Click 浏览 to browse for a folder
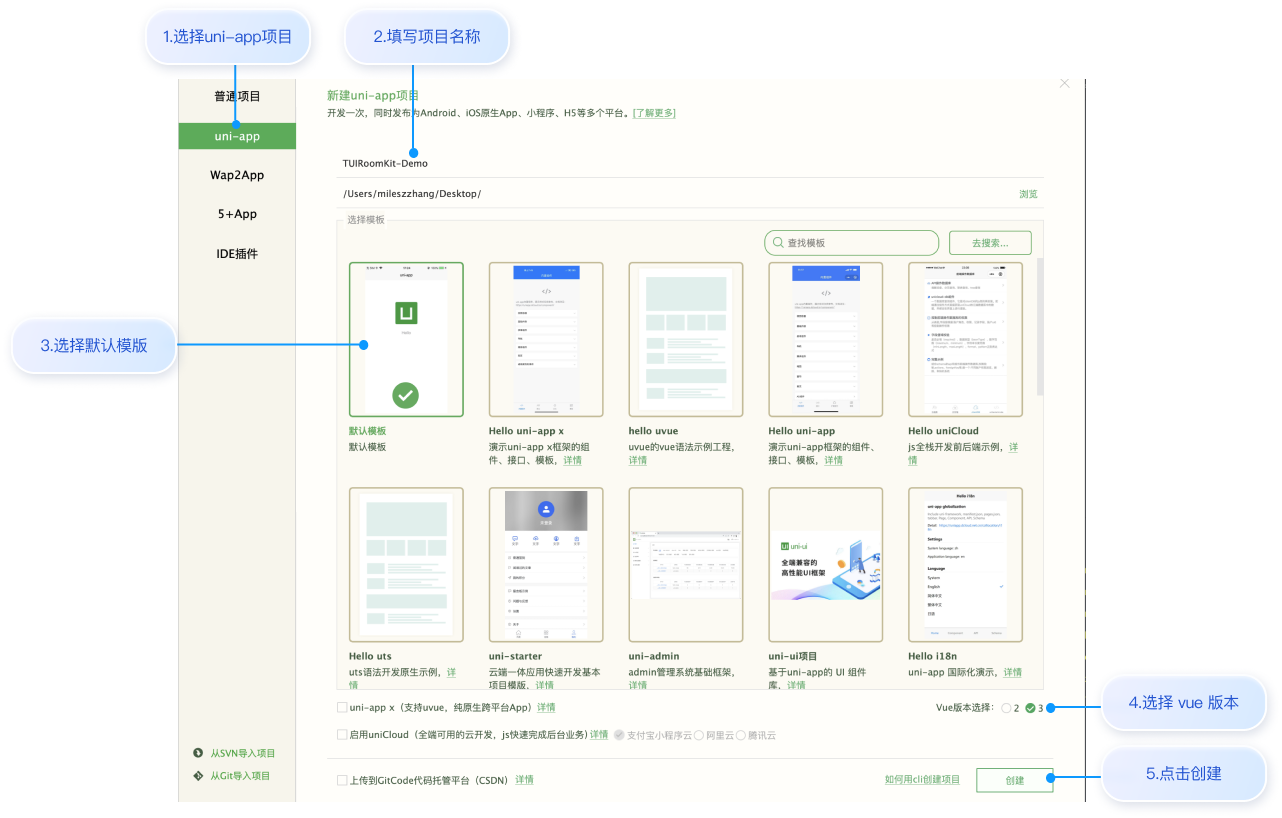The image size is (1282, 818). 1028,194
